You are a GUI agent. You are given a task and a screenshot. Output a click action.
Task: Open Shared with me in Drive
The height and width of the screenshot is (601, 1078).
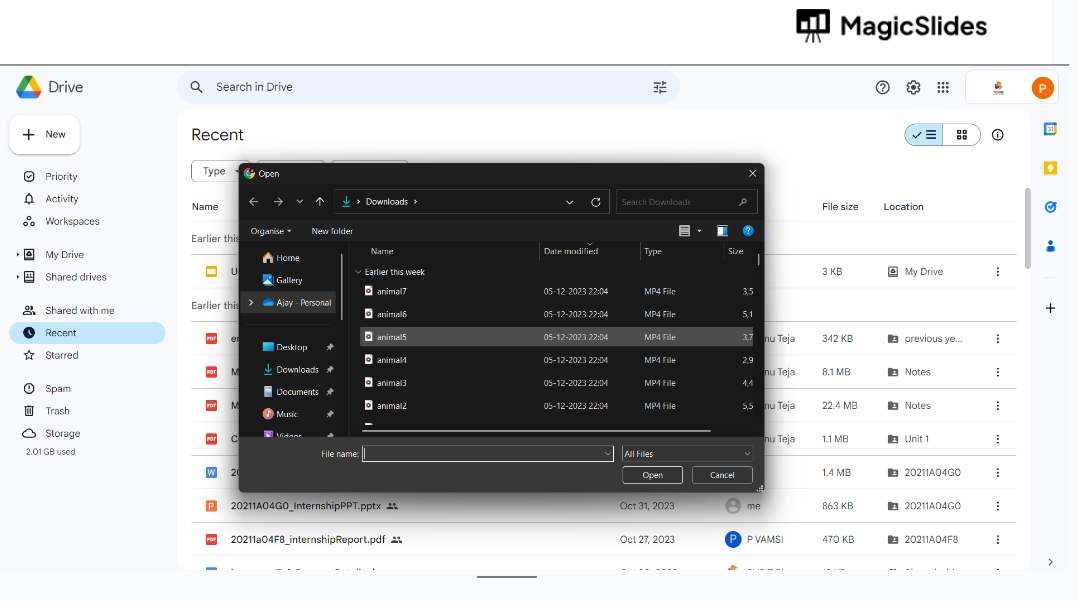[x=80, y=311]
